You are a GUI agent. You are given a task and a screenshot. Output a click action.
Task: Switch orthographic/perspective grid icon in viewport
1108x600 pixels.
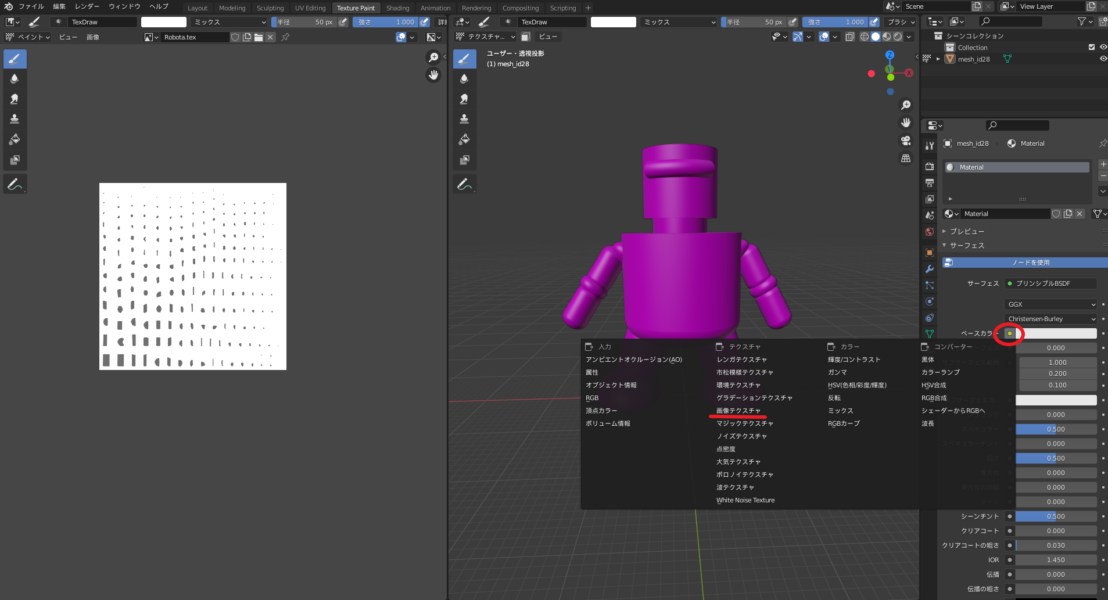click(906, 158)
